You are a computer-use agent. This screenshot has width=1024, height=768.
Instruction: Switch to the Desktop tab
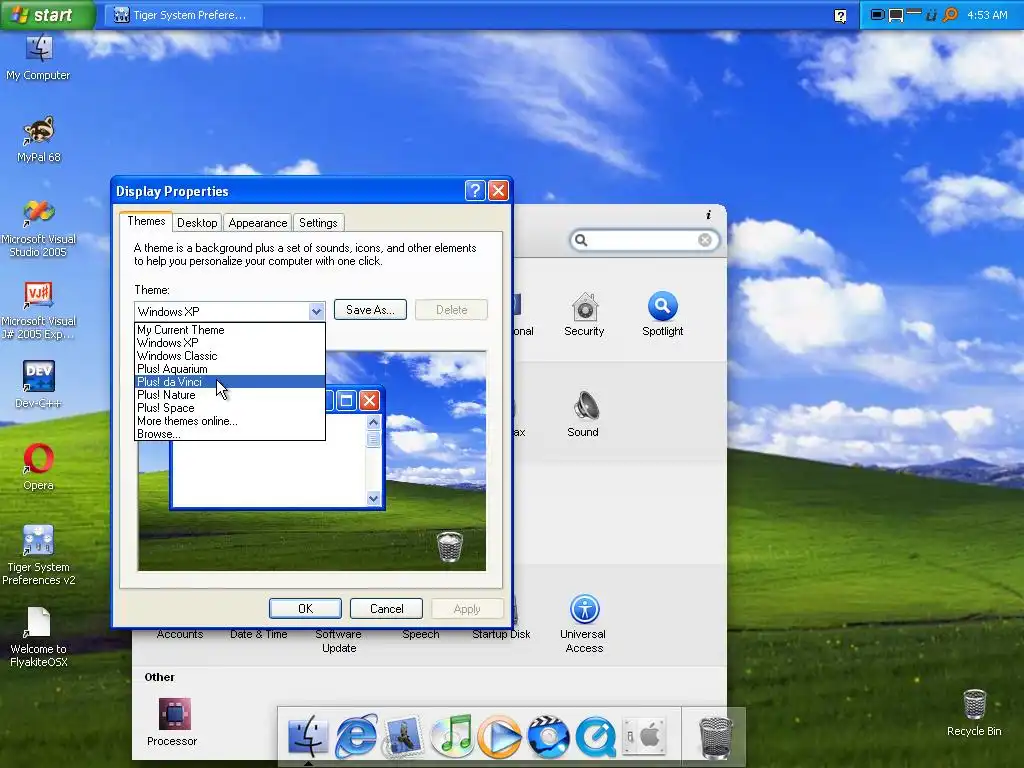pyautogui.click(x=197, y=223)
